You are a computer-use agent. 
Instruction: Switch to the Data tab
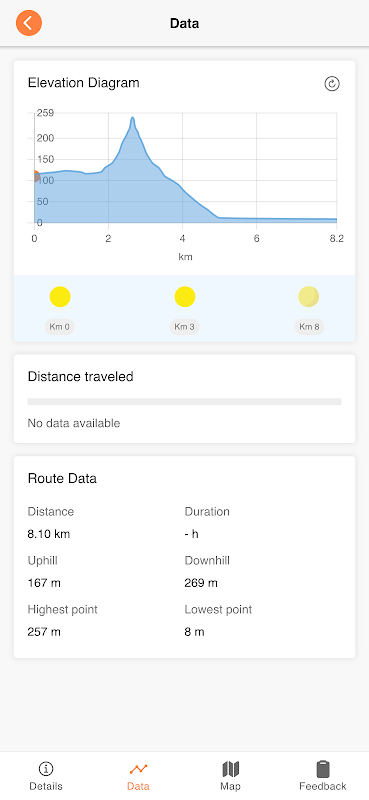pos(138,776)
